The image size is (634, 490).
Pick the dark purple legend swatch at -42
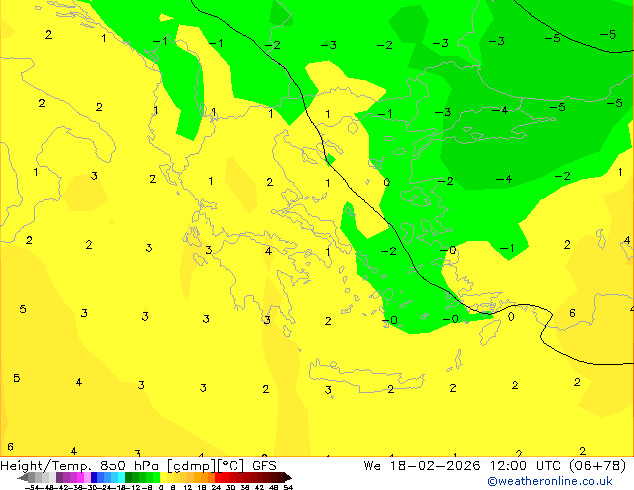59,477
